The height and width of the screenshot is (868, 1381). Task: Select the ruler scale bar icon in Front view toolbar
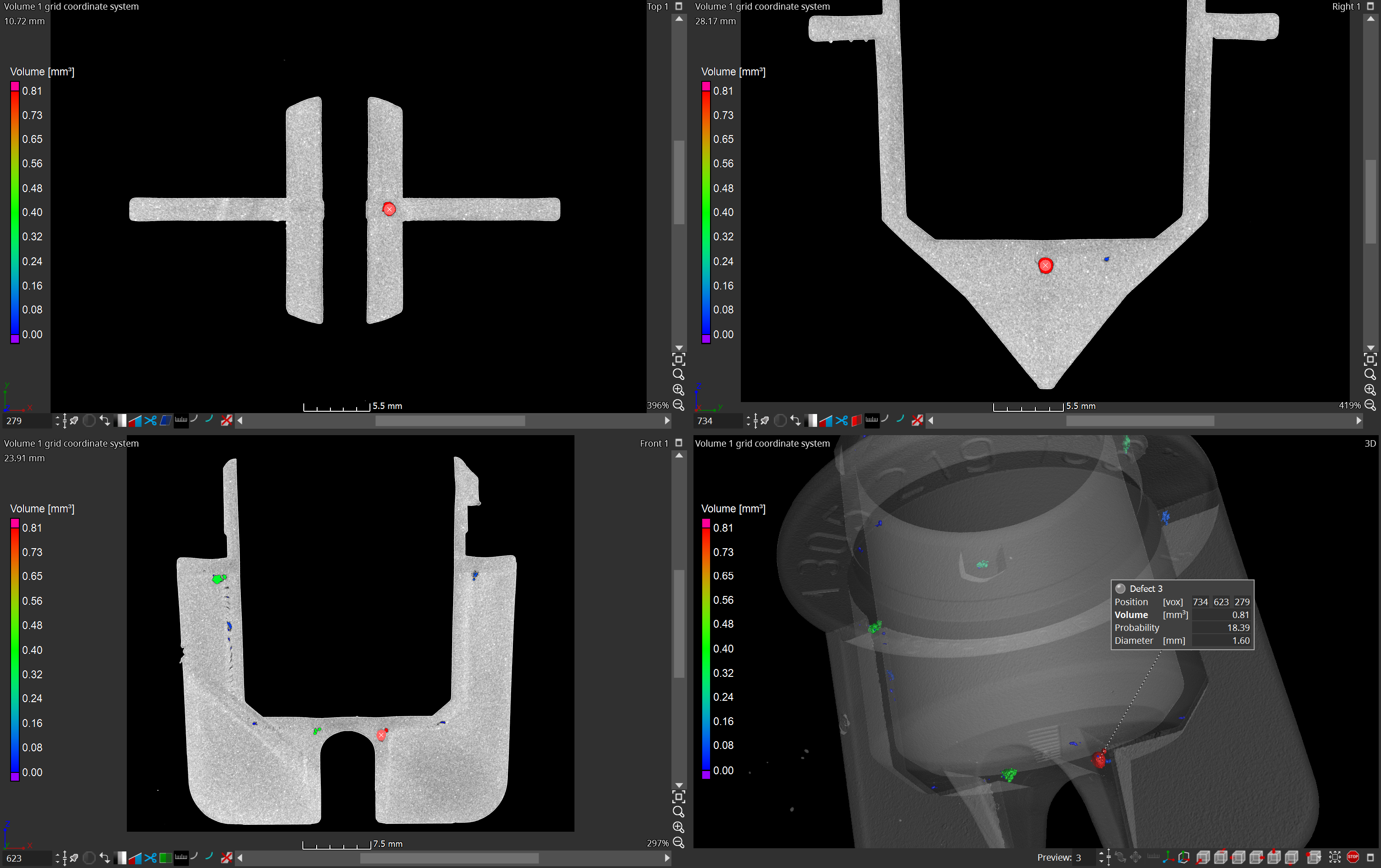point(181,858)
